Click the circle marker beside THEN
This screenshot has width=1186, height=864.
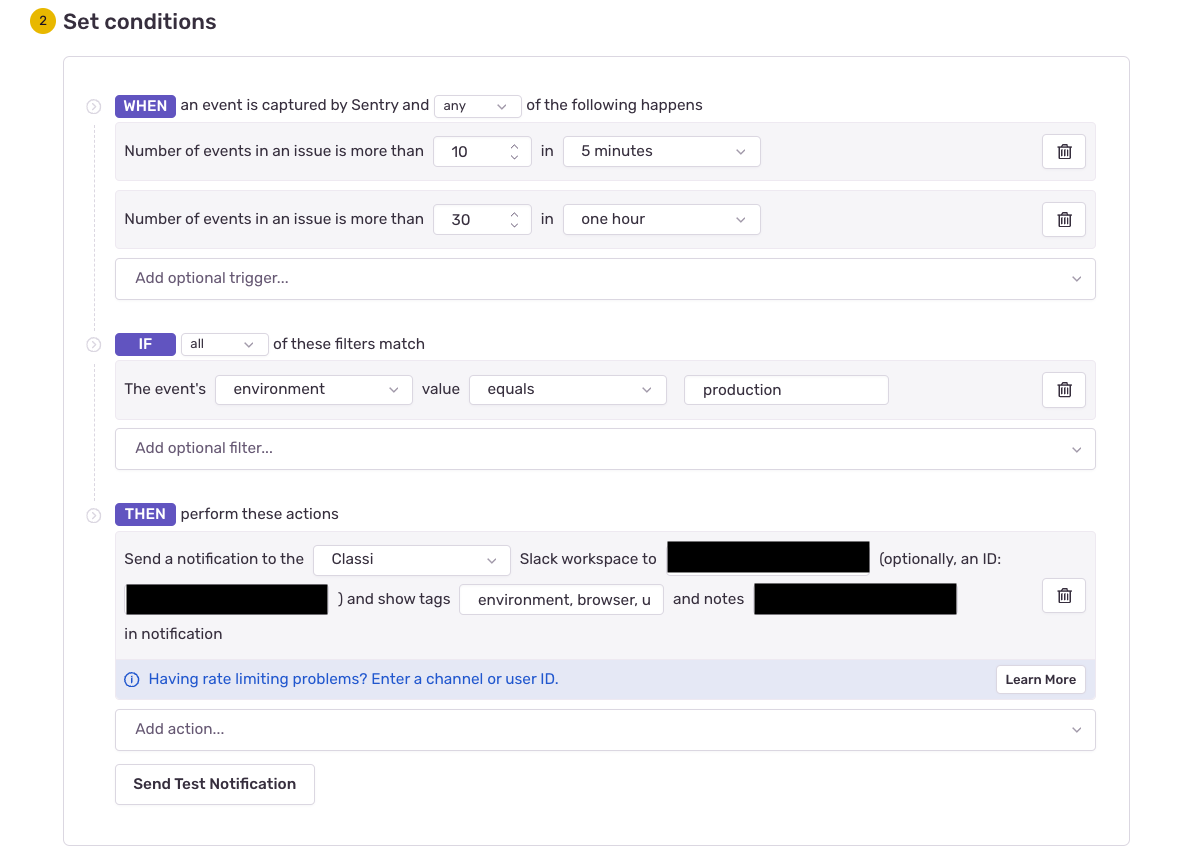[x=94, y=515]
